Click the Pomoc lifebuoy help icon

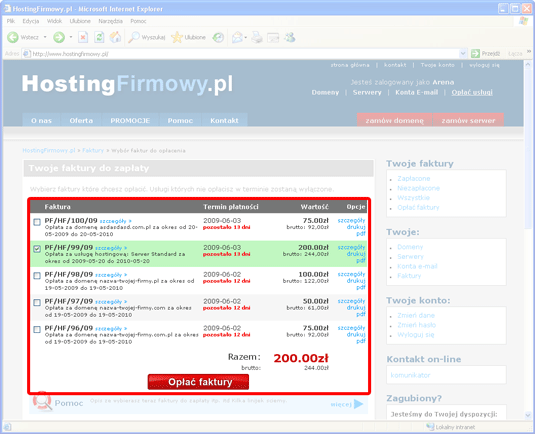42,401
